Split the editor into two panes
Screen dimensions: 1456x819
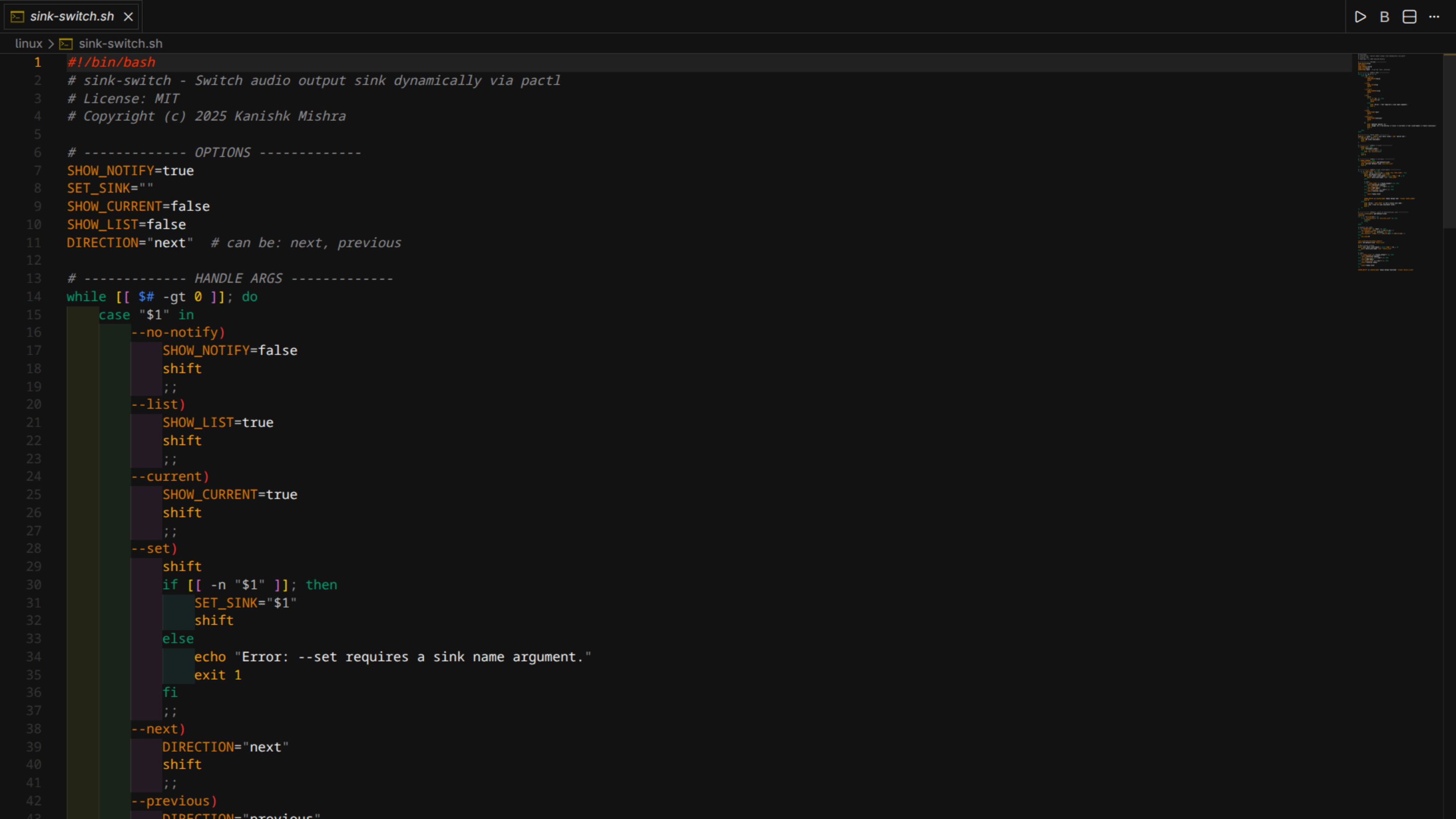[x=1409, y=17]
